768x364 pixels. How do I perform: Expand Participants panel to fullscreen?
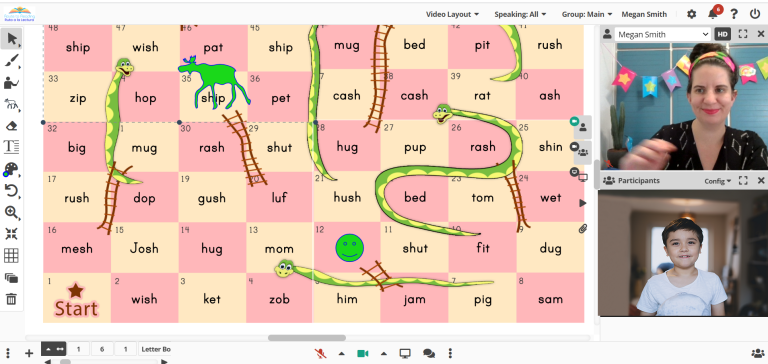[x=743, y=180]
